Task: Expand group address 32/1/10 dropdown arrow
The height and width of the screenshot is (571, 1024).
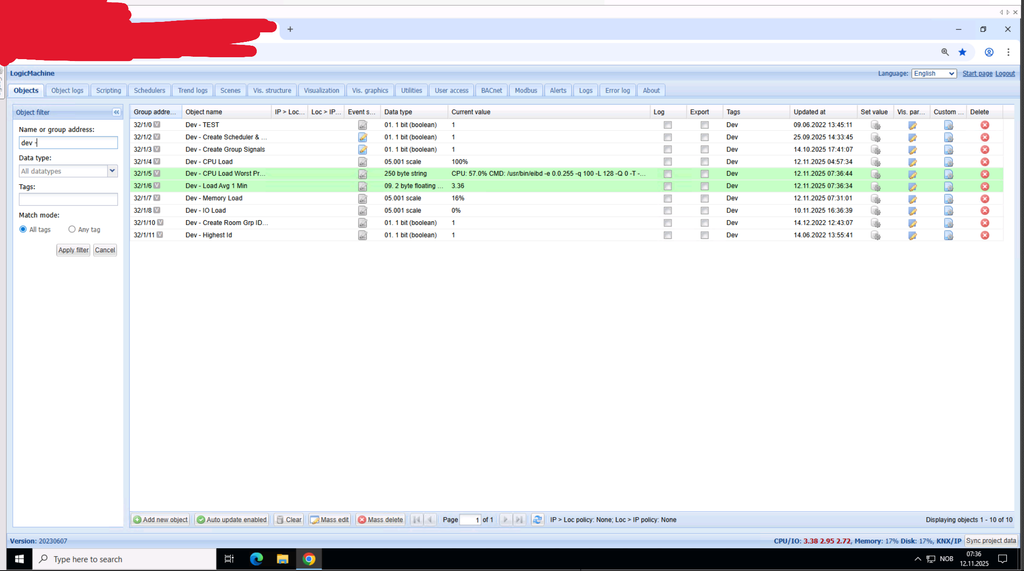Action: 160,223
